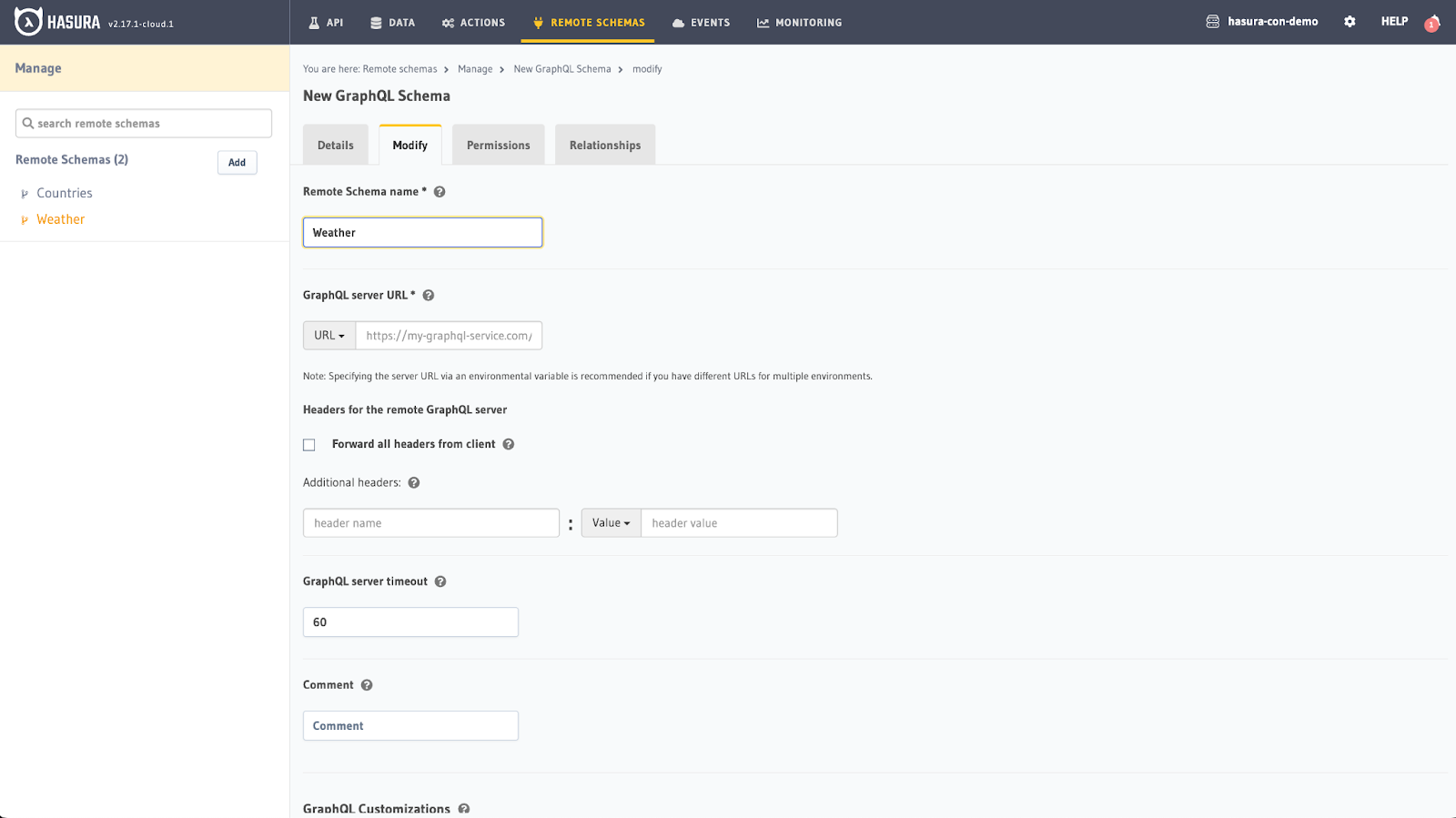This screenshot has height=818, width=1456.
Task: Open the URL type dropdown
Action: [x=329, y=336]
